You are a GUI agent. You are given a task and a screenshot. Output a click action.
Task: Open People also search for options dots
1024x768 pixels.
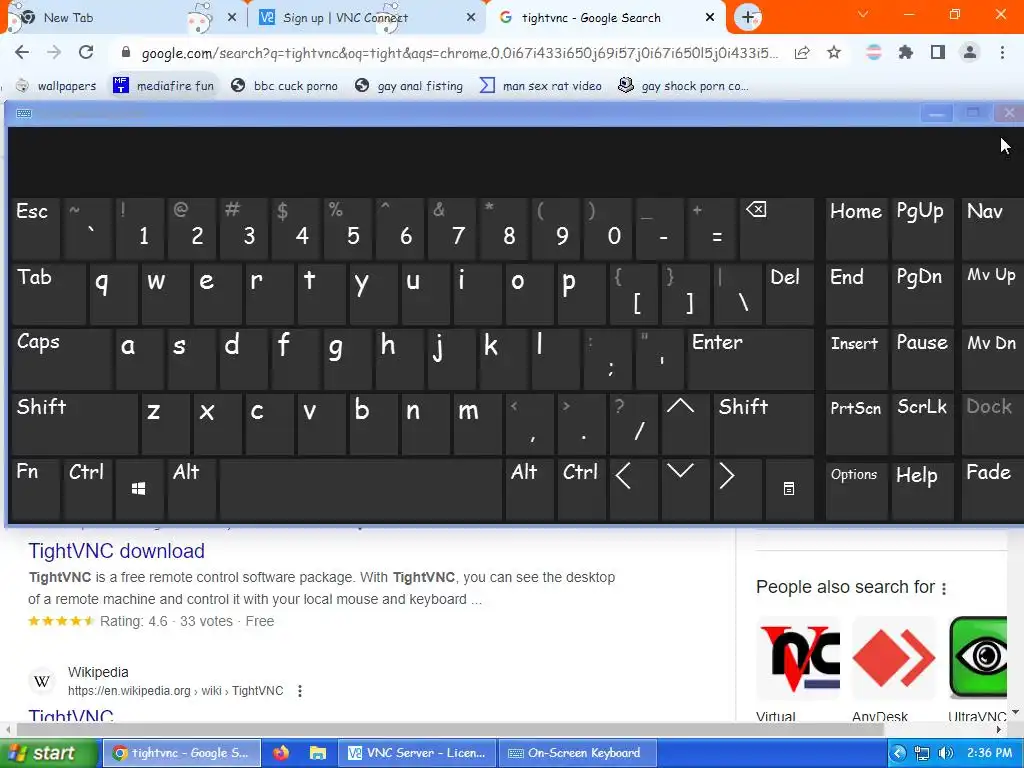pyautogui.click(x=944, y=588)
